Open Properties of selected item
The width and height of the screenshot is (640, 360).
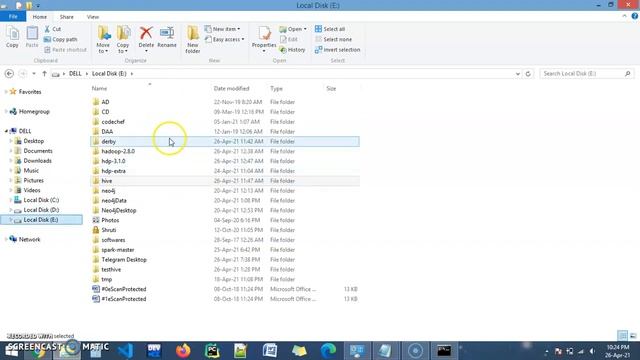tap(264, 40)
